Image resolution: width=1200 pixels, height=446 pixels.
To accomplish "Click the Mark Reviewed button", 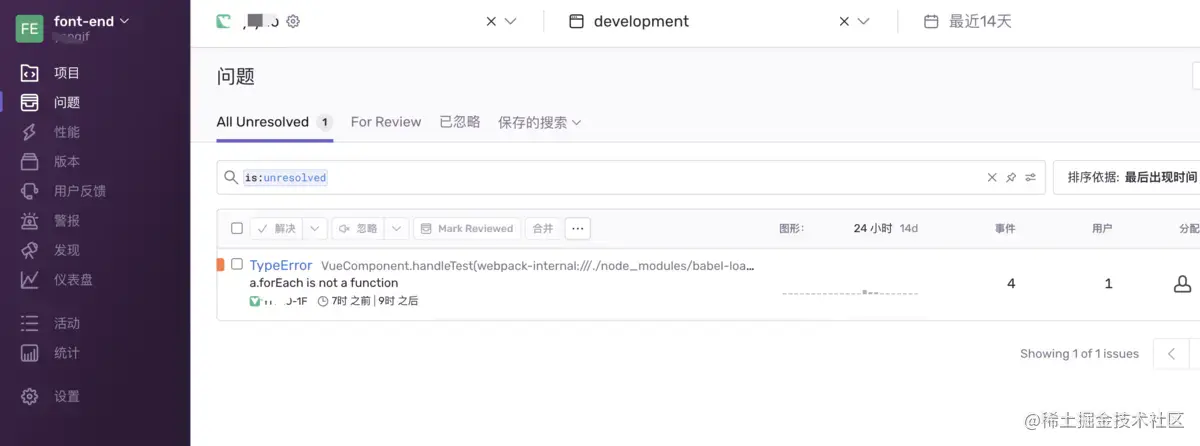I will [466, 228].
